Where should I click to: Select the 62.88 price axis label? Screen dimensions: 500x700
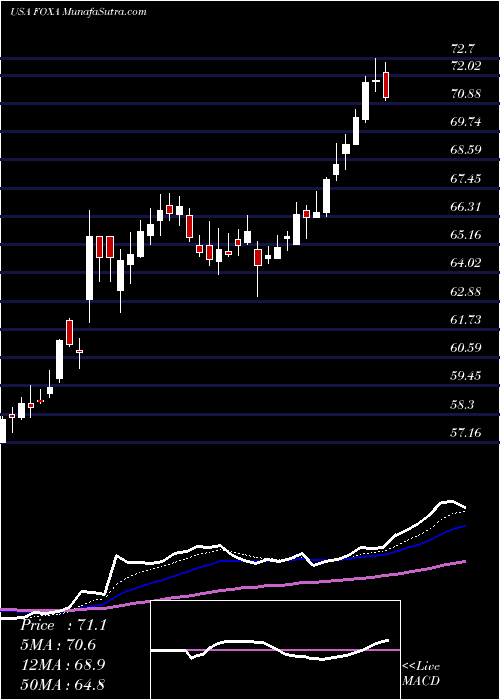point(466,292)
